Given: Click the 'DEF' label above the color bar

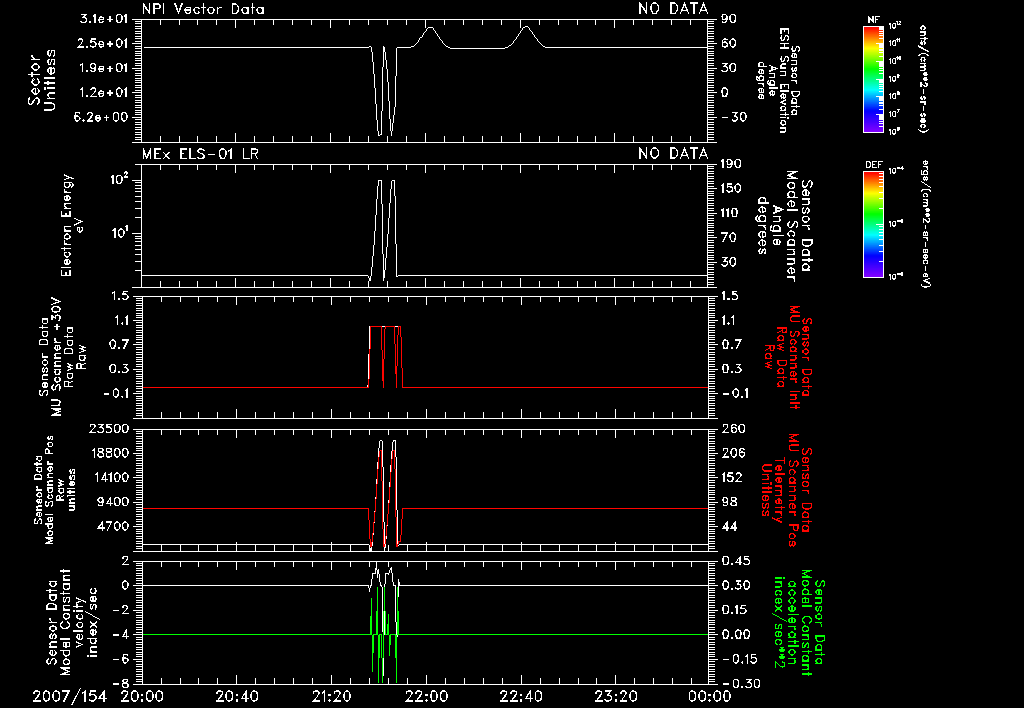Looking at the screenshot, I should [x=873, y=165].
